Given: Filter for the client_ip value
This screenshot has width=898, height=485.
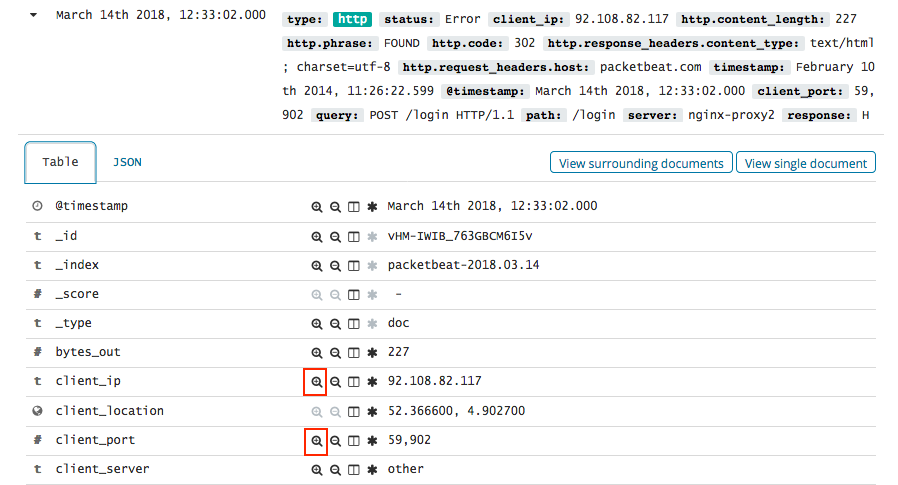Looking at the screenshot, I should 316,382.
